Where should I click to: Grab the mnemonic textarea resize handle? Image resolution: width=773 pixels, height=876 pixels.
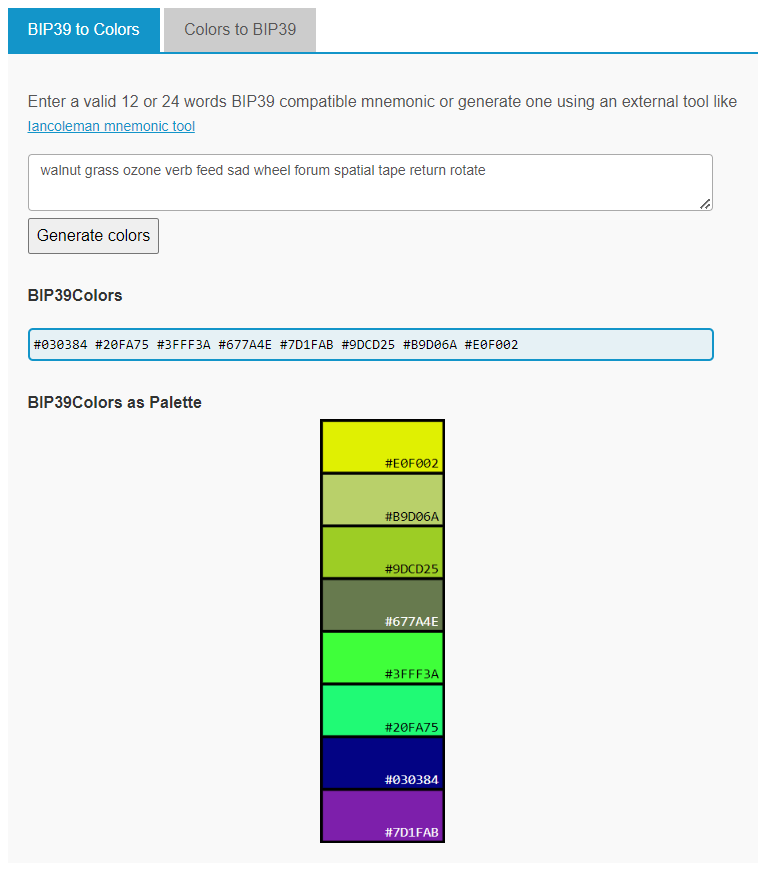[705, 203]
